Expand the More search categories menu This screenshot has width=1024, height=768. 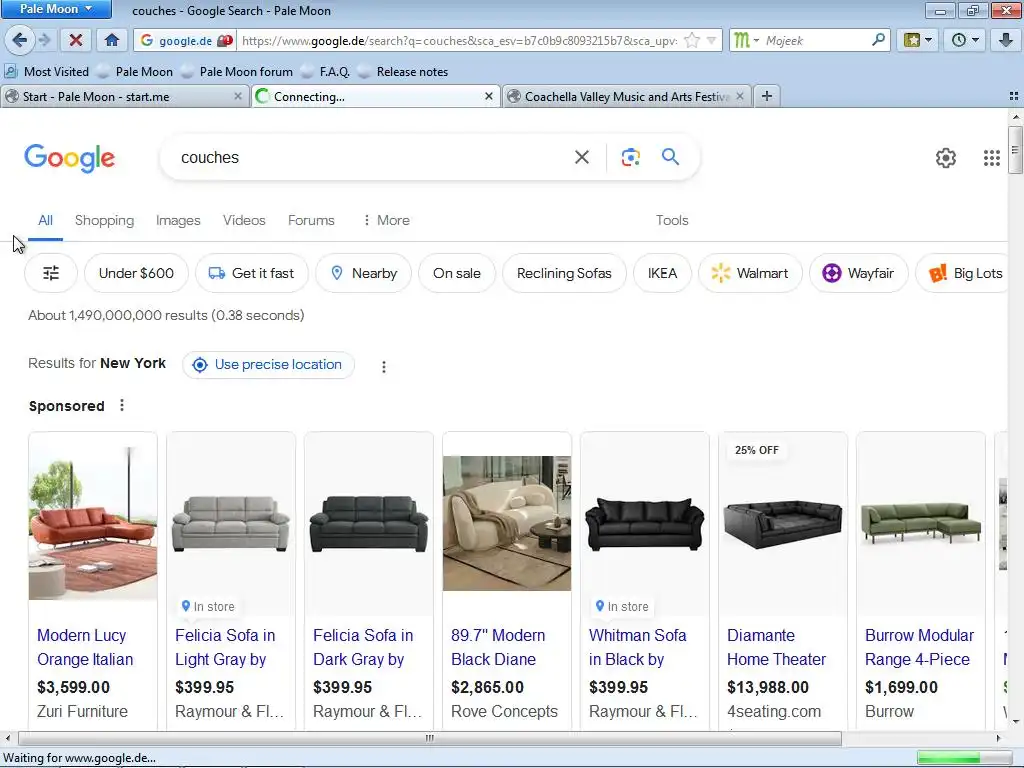pyautogui.click(x=386, y=221)
